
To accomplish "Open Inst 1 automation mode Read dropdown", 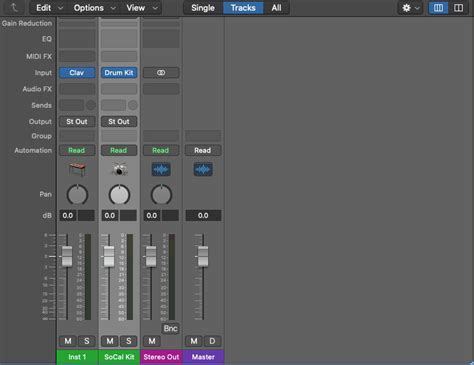I will coord(77,150).
